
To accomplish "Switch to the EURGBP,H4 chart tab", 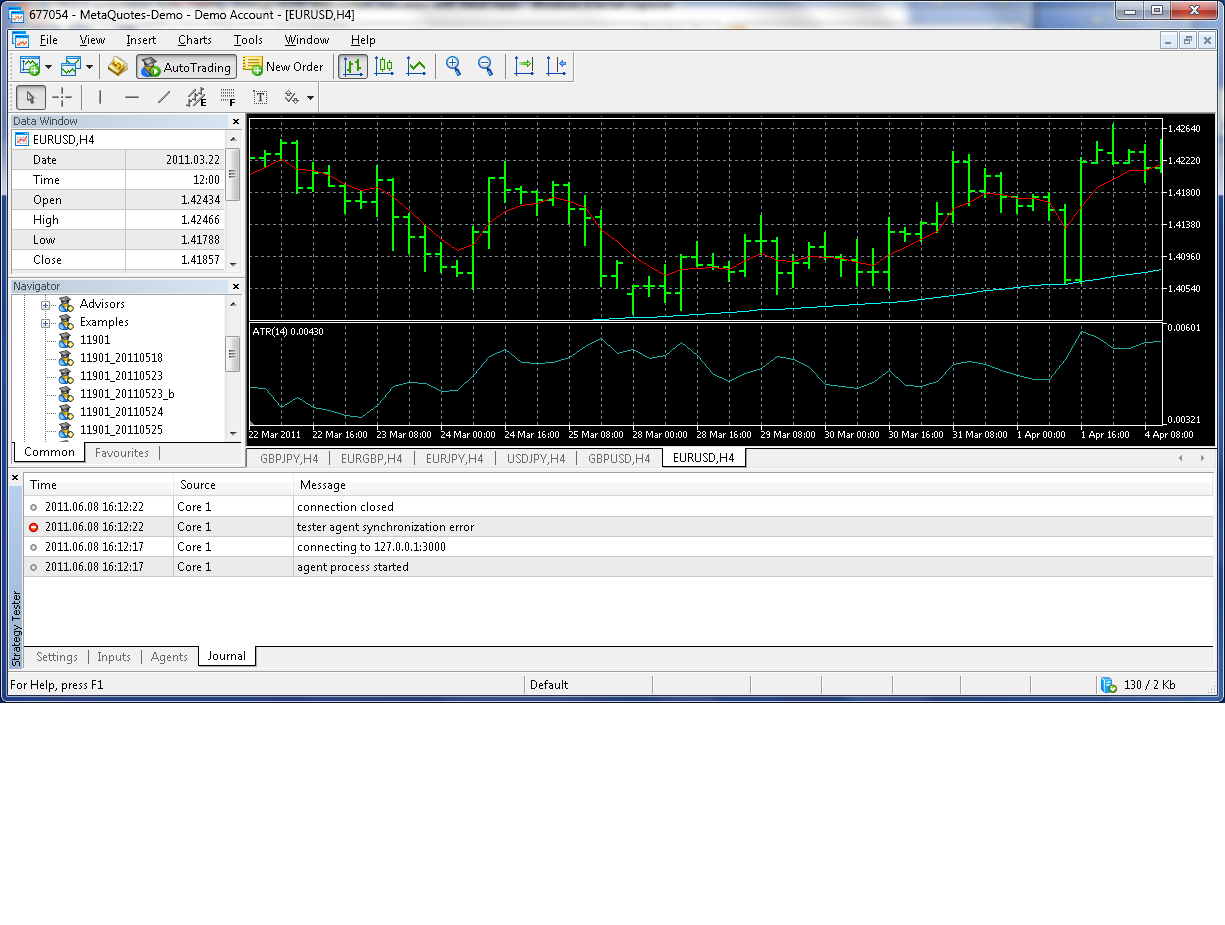I will point(371,458).
